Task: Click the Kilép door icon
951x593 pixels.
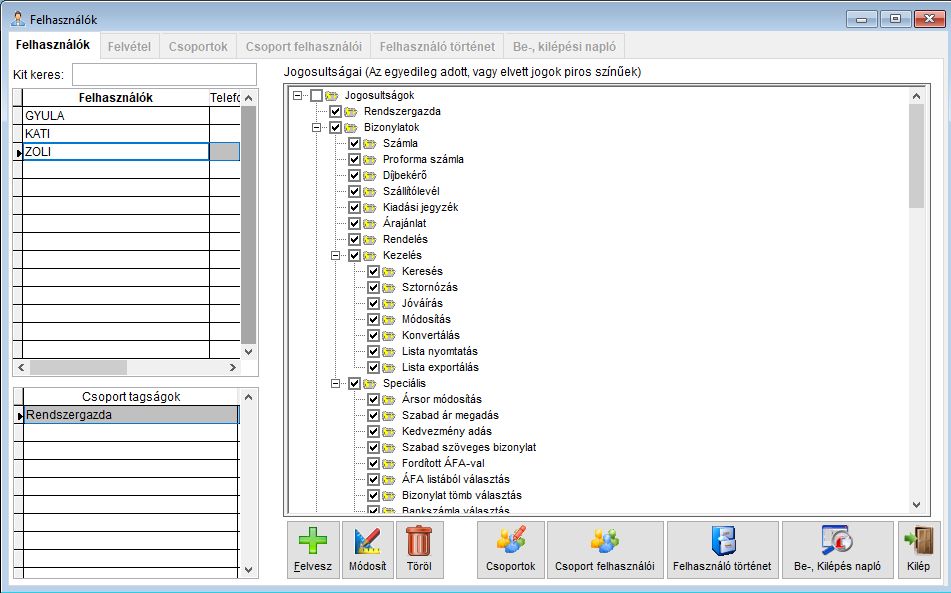Action: [918, 540]
